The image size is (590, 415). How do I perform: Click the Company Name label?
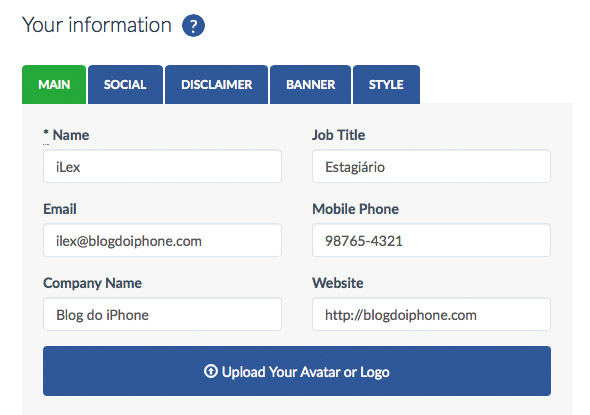pos(93,283)
